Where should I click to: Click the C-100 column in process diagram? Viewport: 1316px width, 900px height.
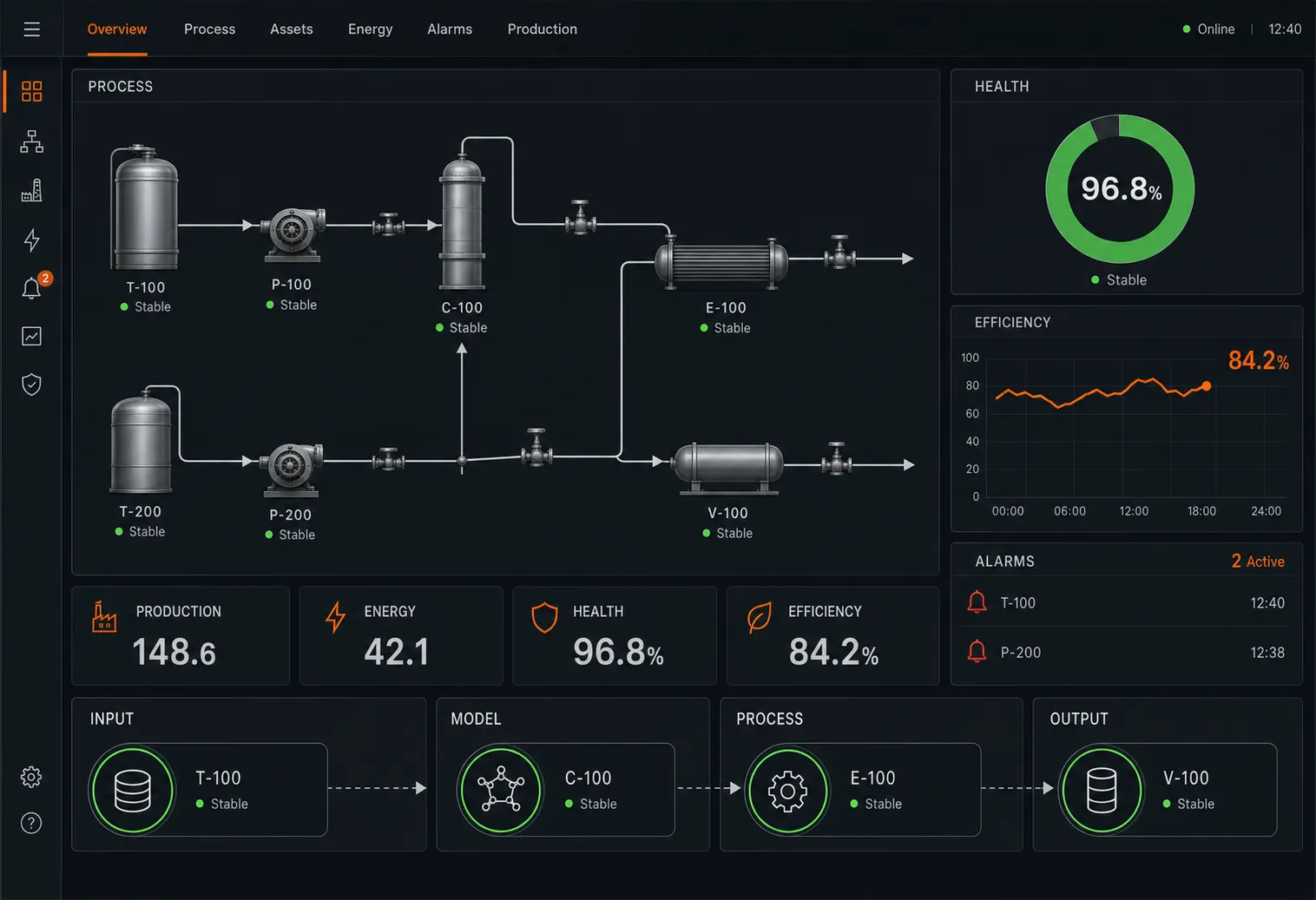(x=462, y=221)
